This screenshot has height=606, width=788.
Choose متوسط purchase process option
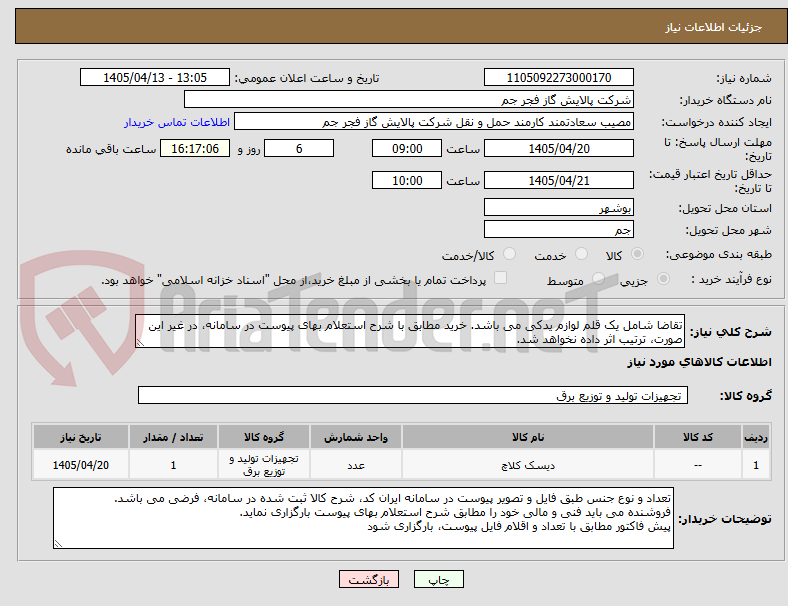point(598,279)
